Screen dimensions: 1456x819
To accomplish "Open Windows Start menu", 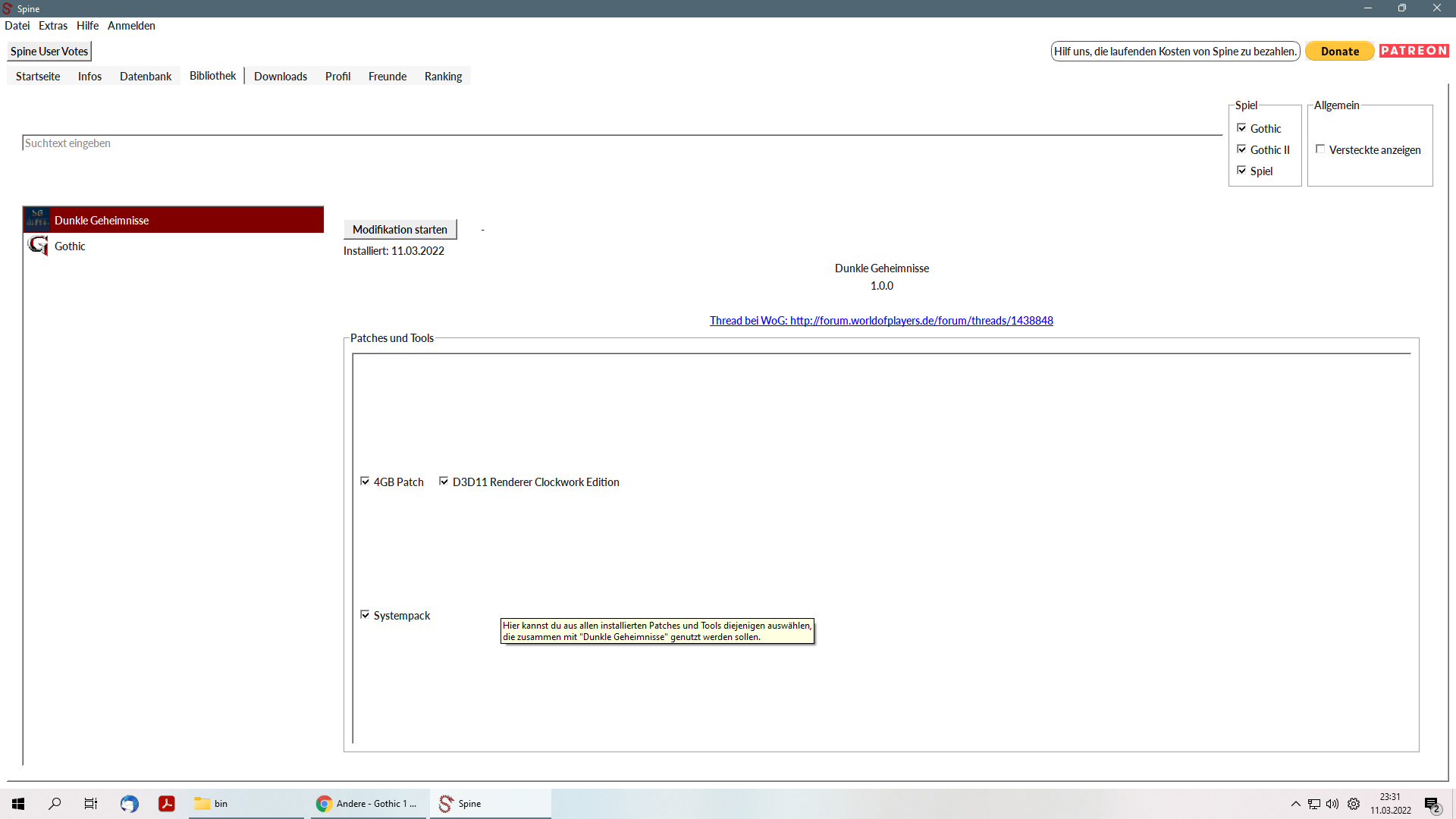I will click(18, 804).
